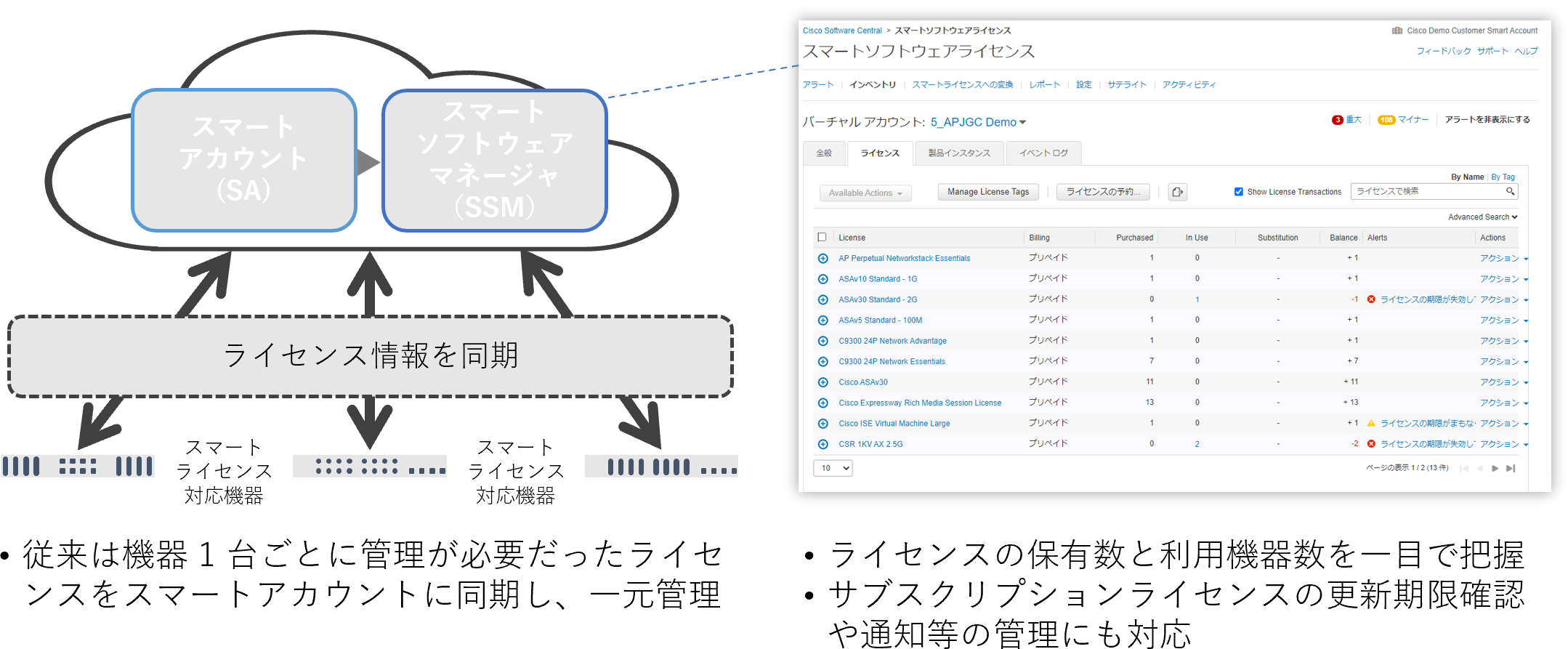Screen dimensions: 1568x649
Task: Click the red error icon in the ASAv30 Standard - 2G row
Action: click(x=1371, y=299)
